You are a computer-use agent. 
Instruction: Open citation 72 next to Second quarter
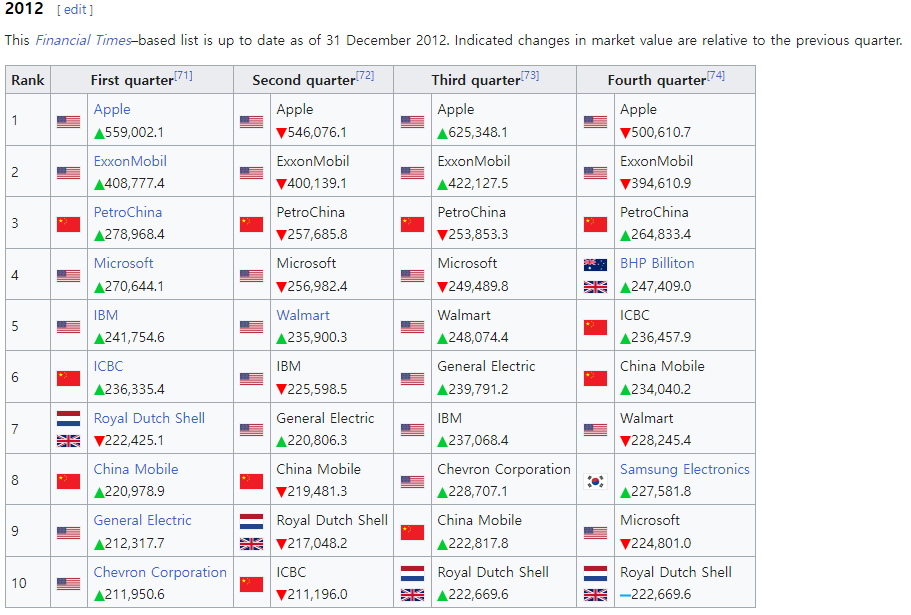pyautogui.click(x=365, y=75)
